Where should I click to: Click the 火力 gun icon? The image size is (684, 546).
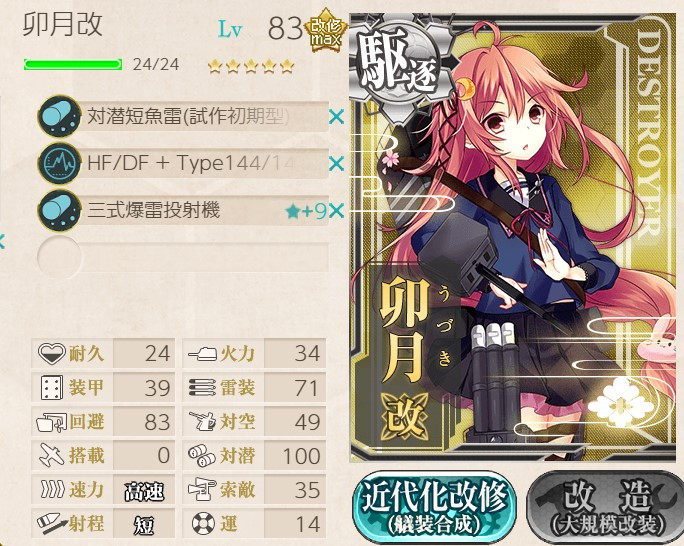coord(202,353)
